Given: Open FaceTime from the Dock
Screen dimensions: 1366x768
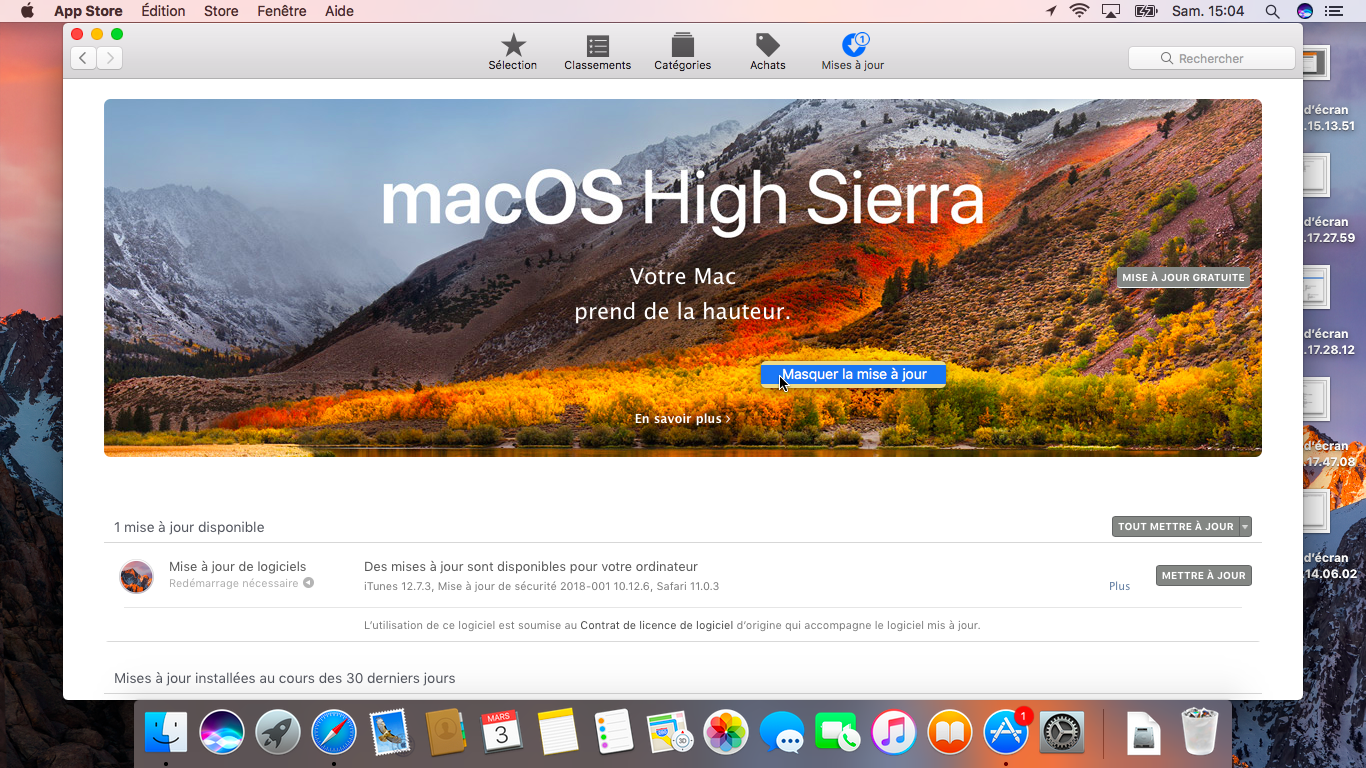Looking at the screenshot, I should point(838,732).
